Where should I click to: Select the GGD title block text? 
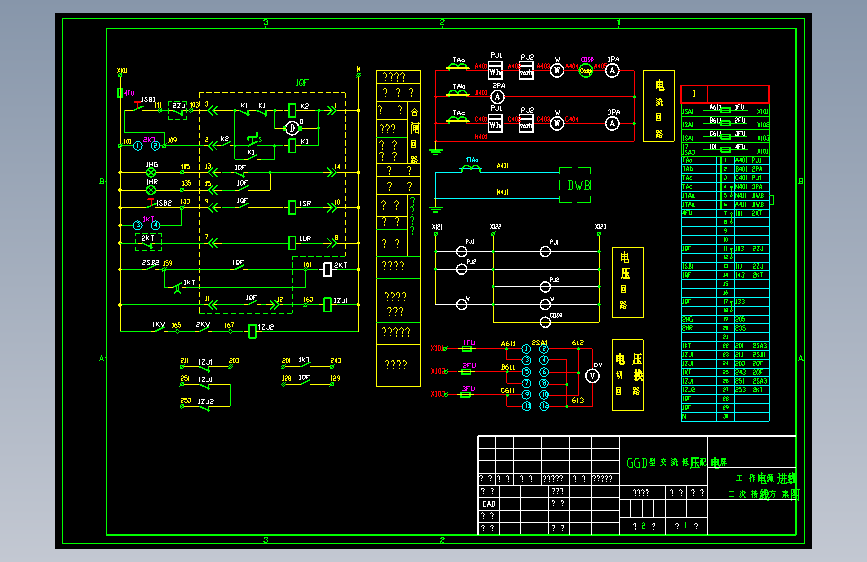tap(676, 462)
